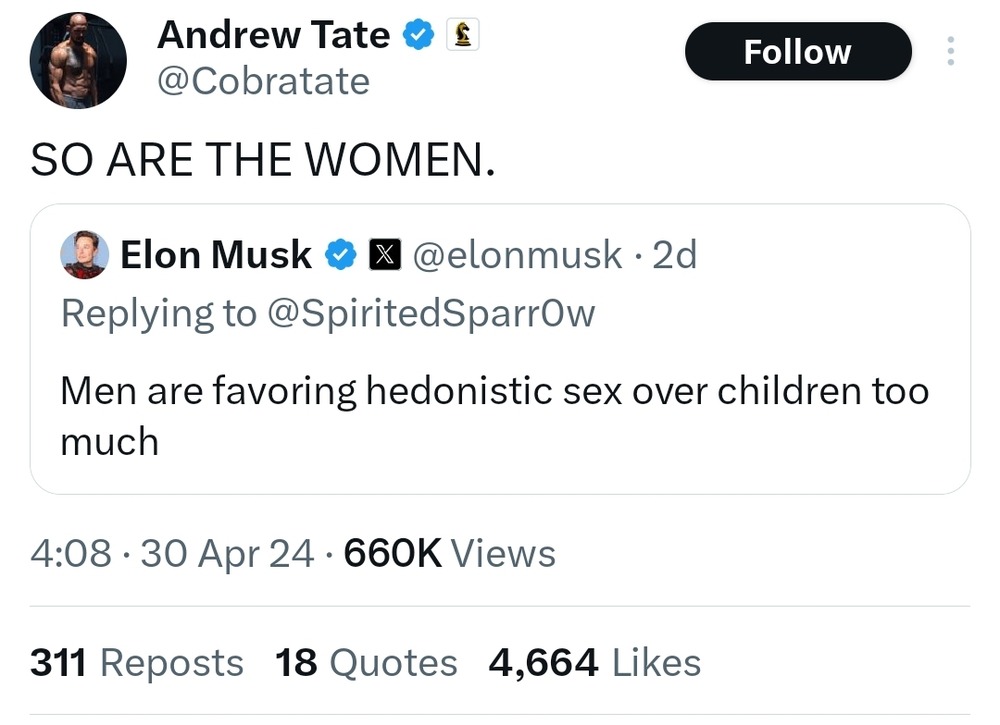Open the @Cobratate handle link

pyautogui.click(x=264, y=81)
